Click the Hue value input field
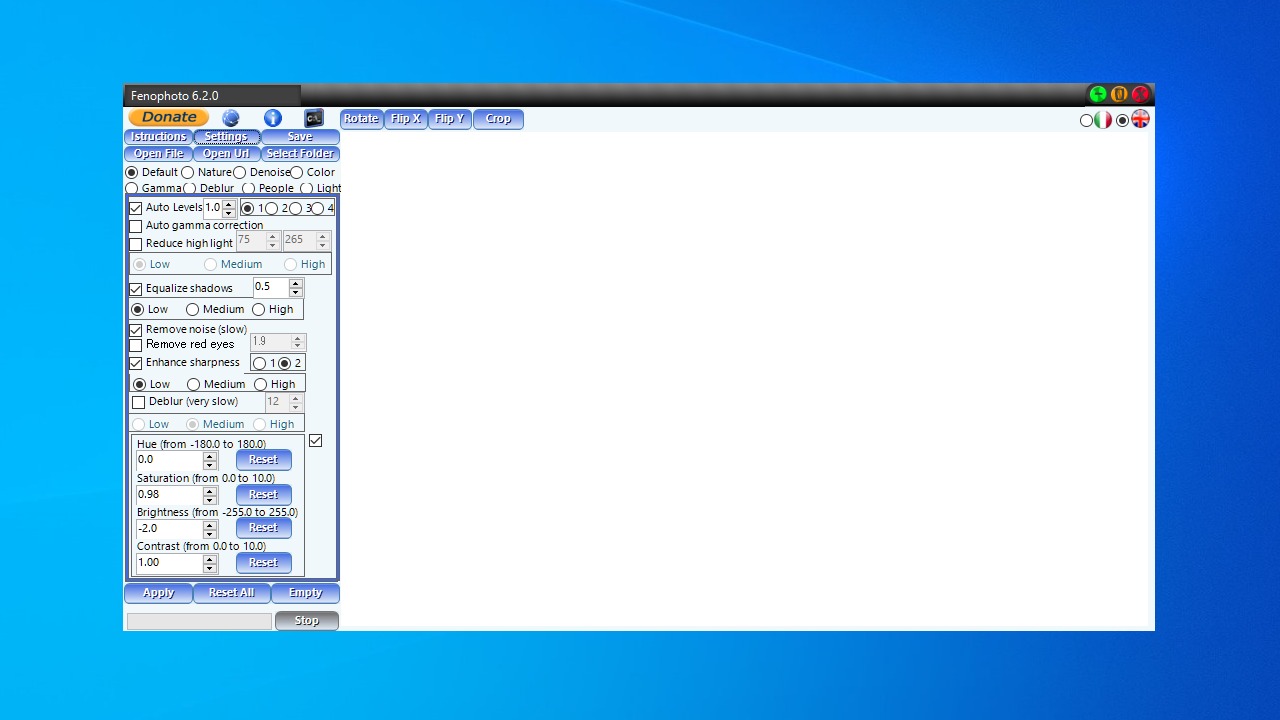 pyautogui.click(x=170, y=460)
